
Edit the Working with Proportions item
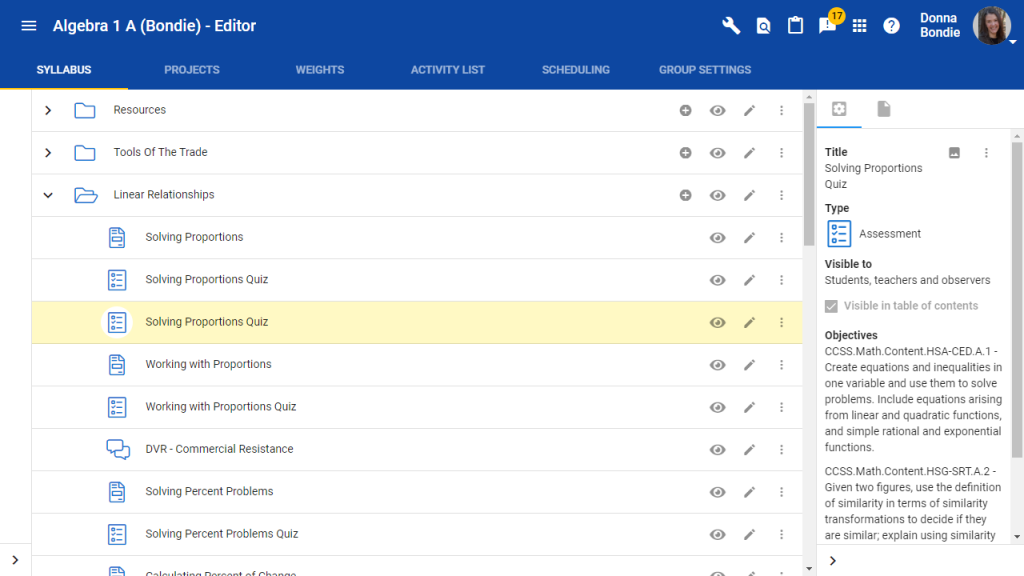pyautogui.click(x=749, y=365)
